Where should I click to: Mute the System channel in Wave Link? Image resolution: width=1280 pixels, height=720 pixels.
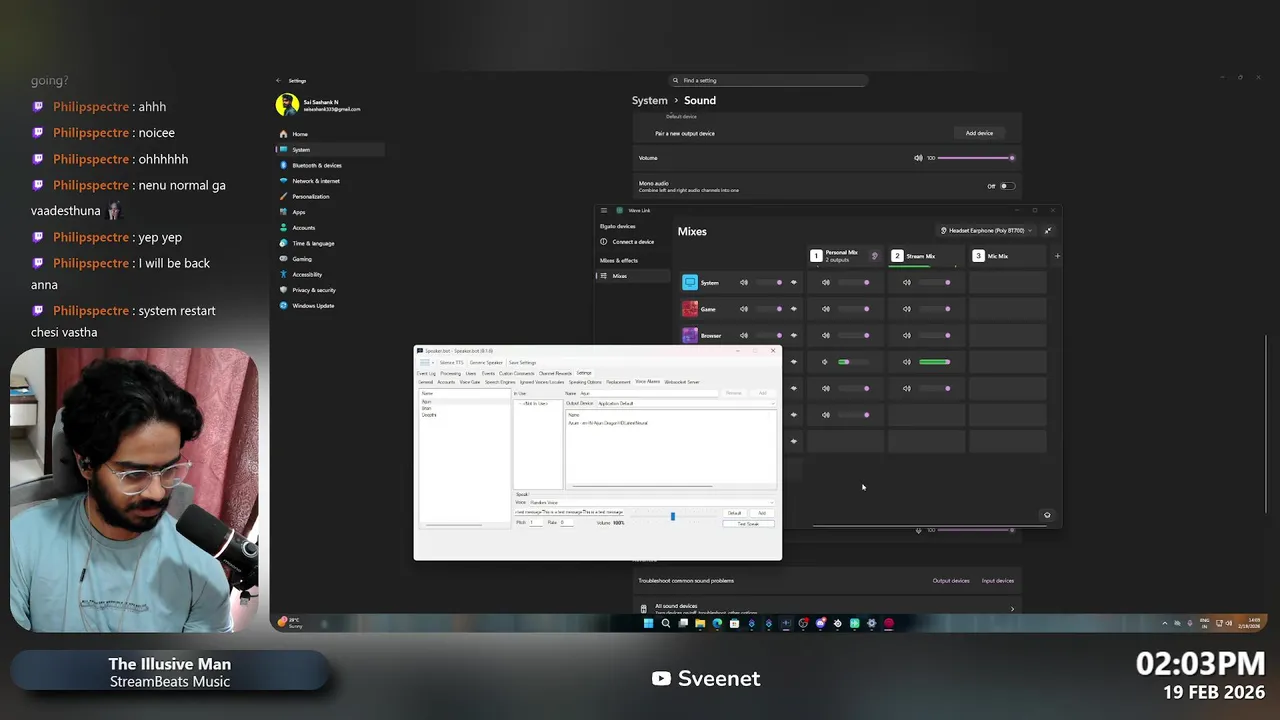[743, 282]
